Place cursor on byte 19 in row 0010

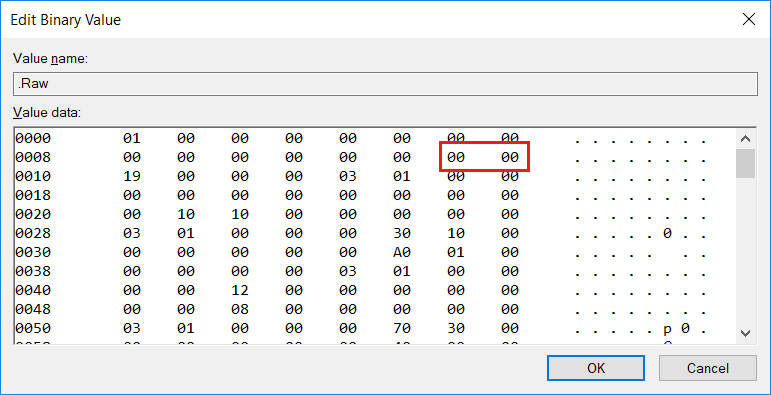[132, 176]
